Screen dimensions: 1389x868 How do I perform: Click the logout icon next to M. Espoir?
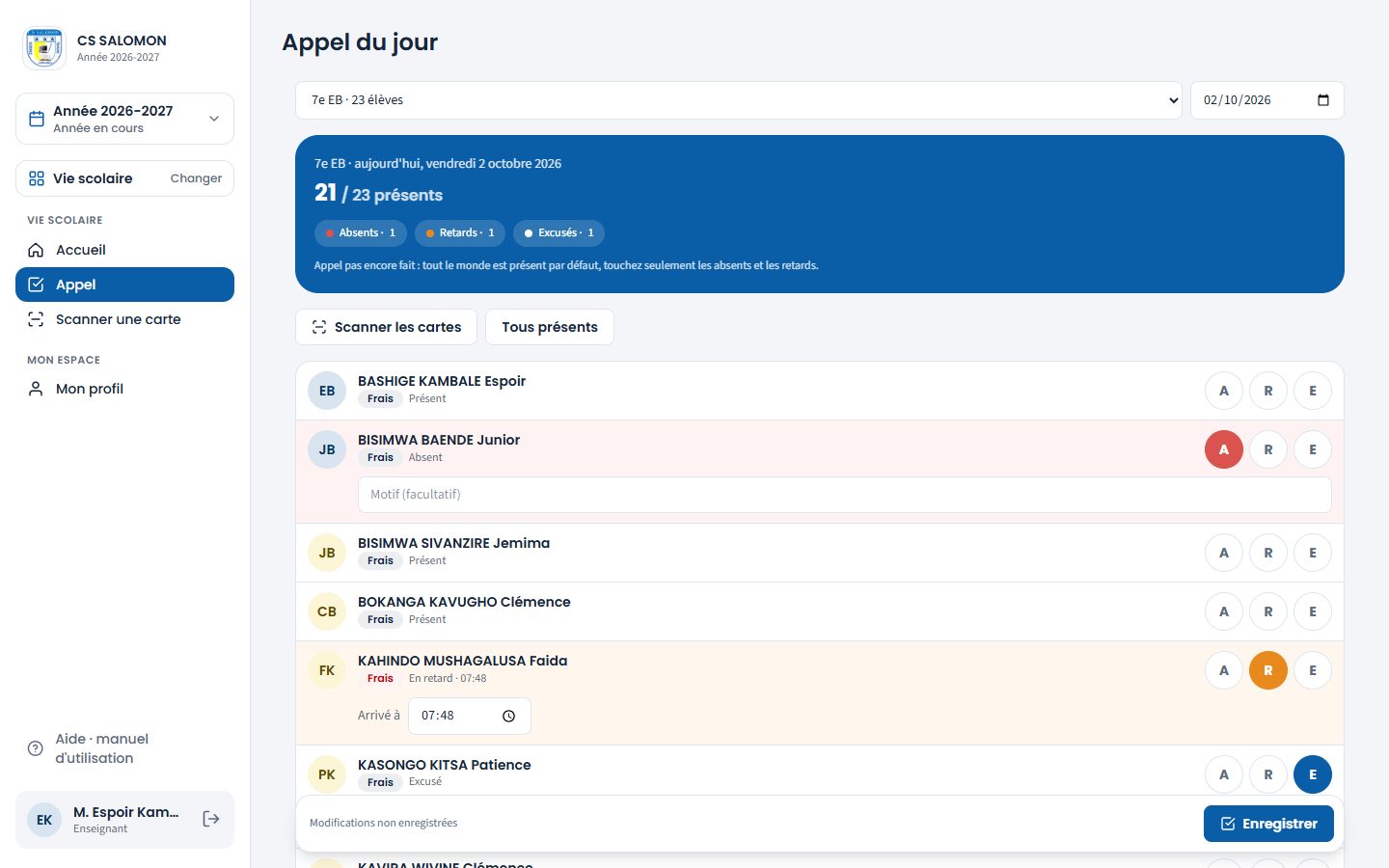[x=211, y=819]
